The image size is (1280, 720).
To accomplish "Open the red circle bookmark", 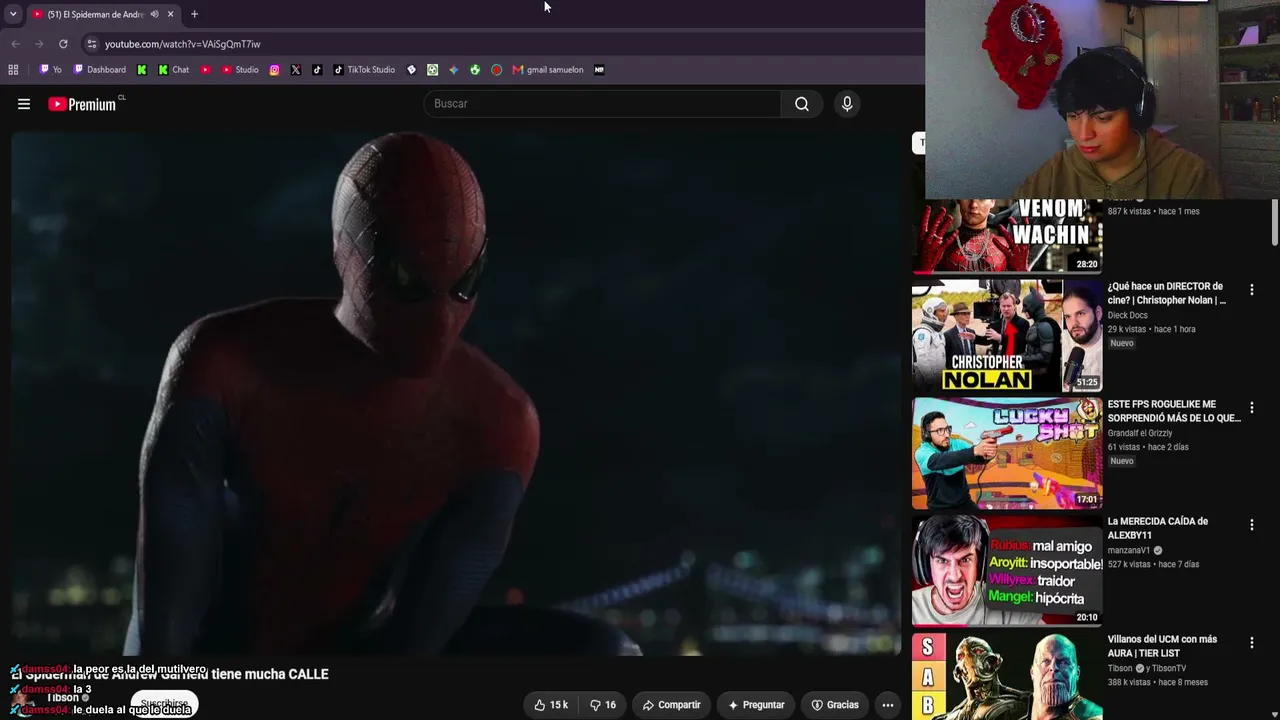I will coord(496,70).
